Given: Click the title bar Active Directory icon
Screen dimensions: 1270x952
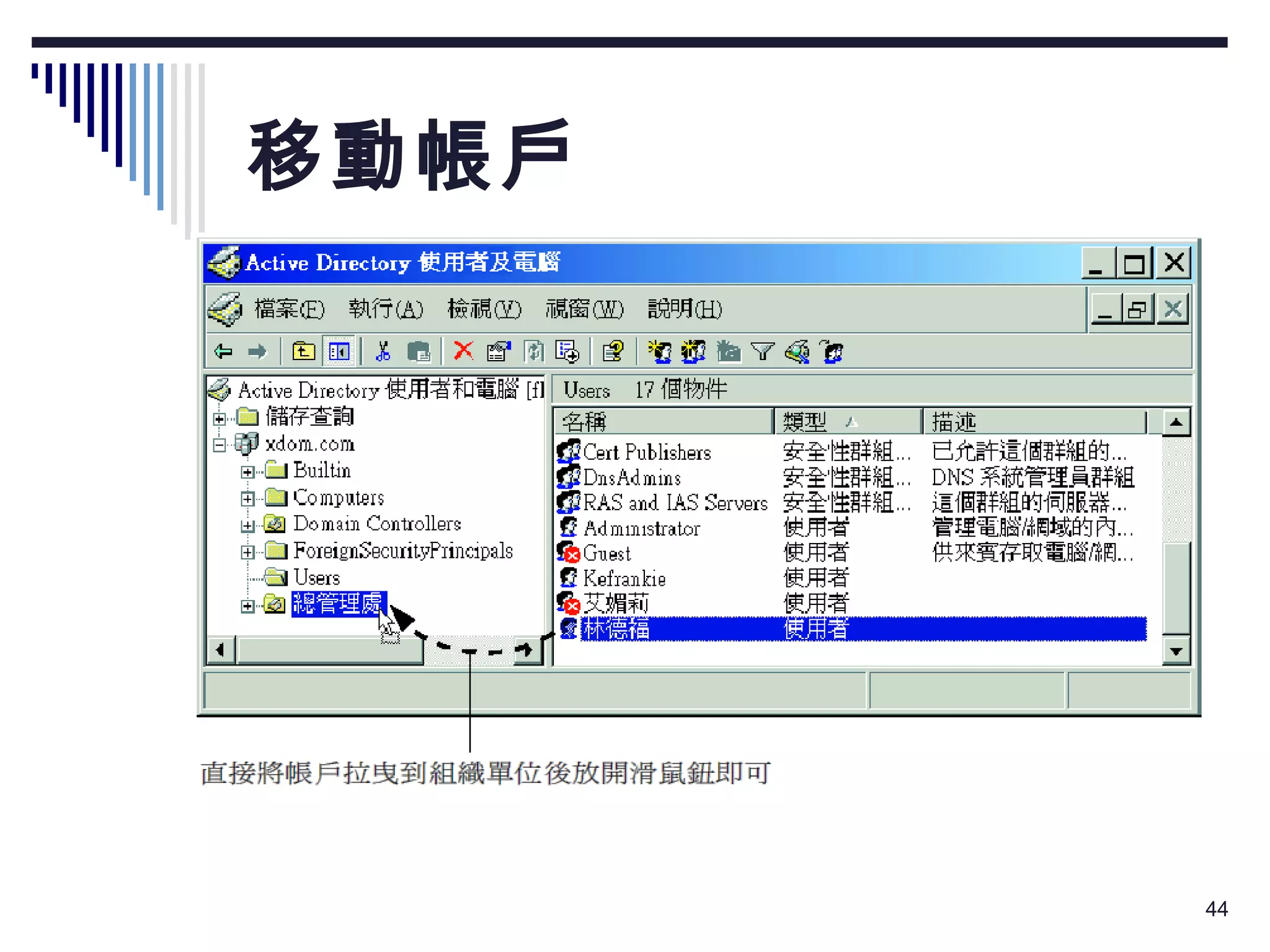Looking at the screenshot, I should 224,263.
